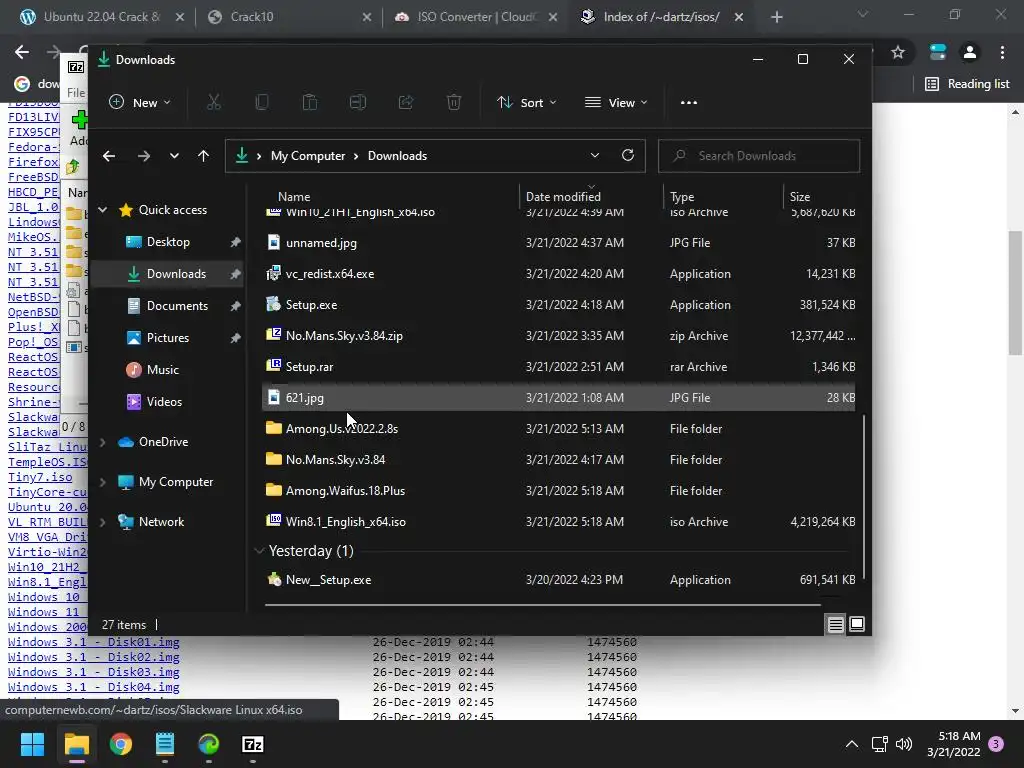
Task: Expand My Computer in navigation pane
Action: pos(103,482)
